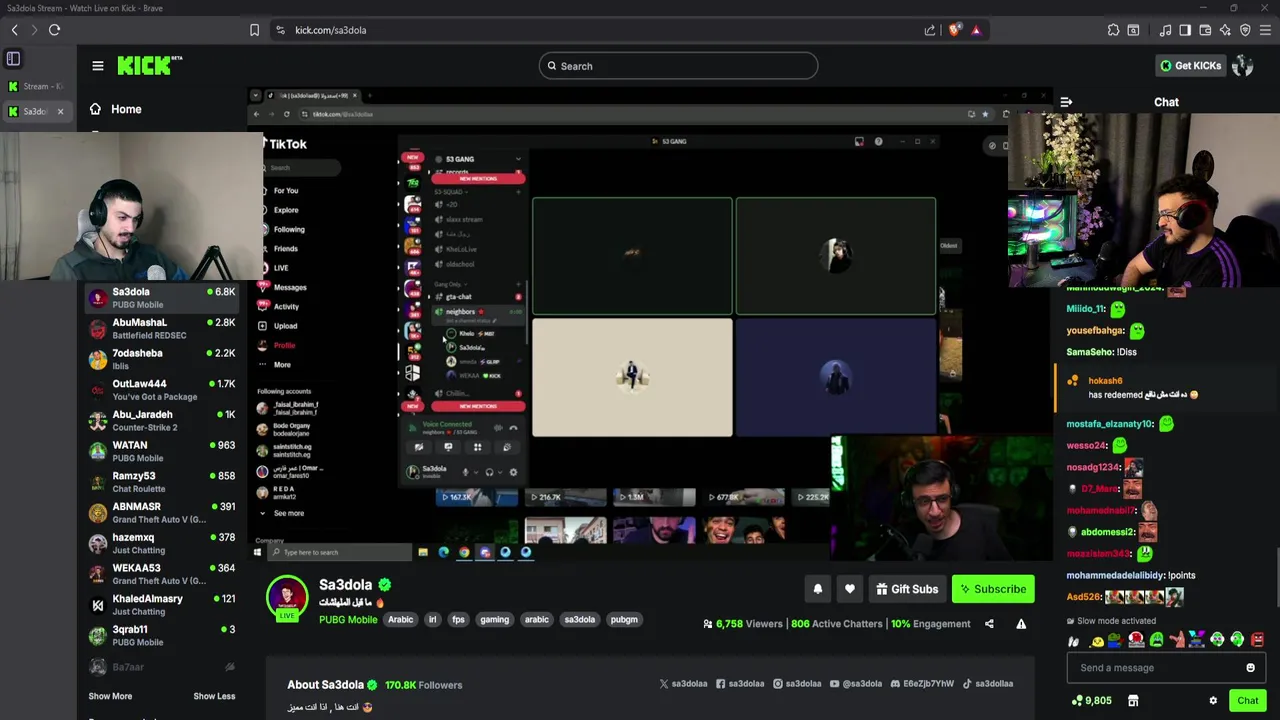Switch to the Stream vertical tab
The width and height of the screenshot is (1280, 720).
(36, 86)
